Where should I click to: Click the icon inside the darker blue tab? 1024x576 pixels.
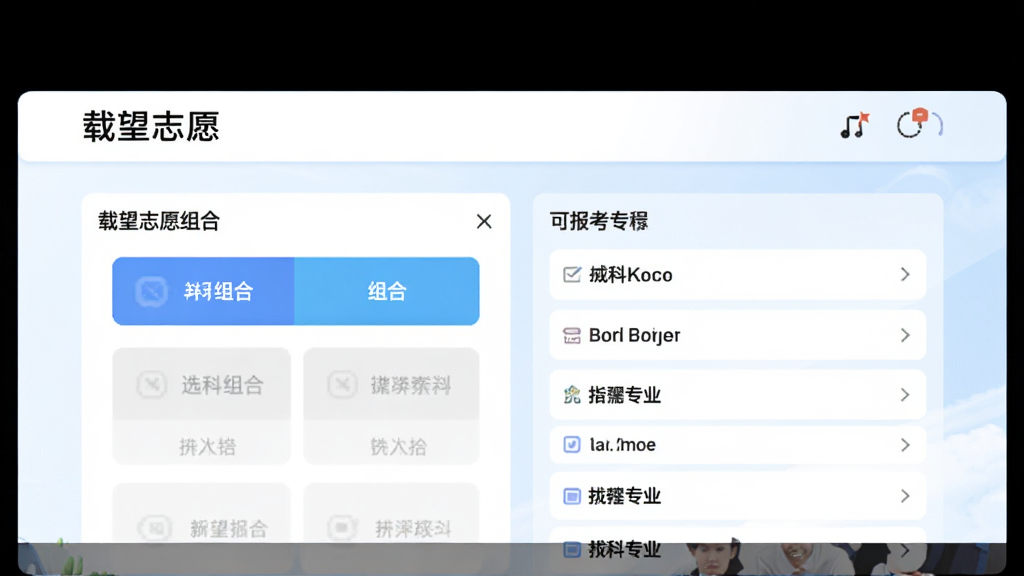coord(152,291)
